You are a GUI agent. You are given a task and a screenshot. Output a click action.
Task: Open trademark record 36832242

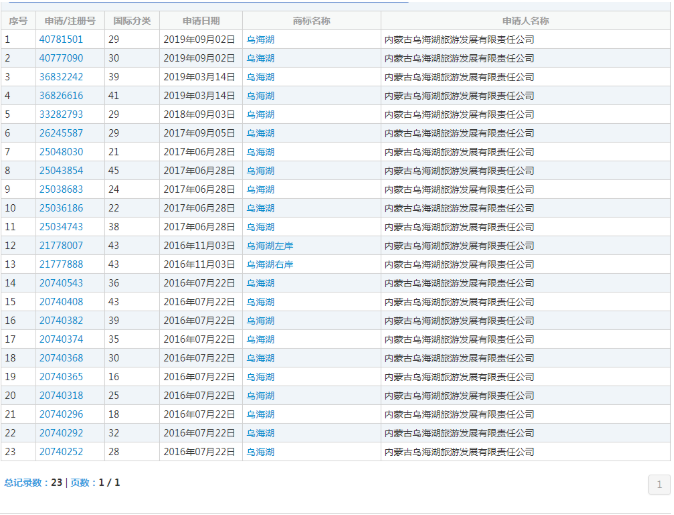tap(61, 77)
